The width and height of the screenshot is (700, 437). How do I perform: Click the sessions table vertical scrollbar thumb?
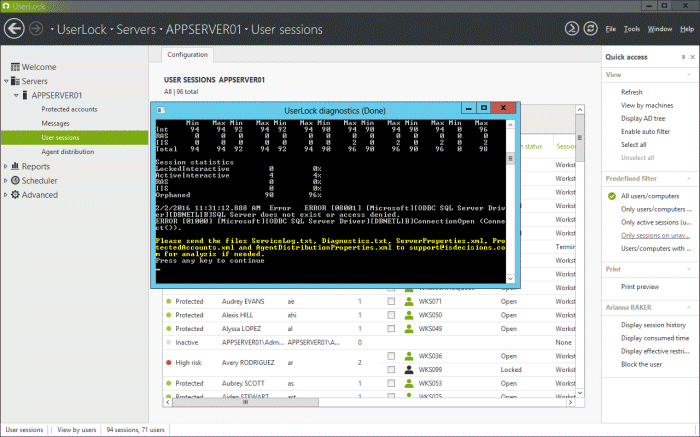pos(579,137)
